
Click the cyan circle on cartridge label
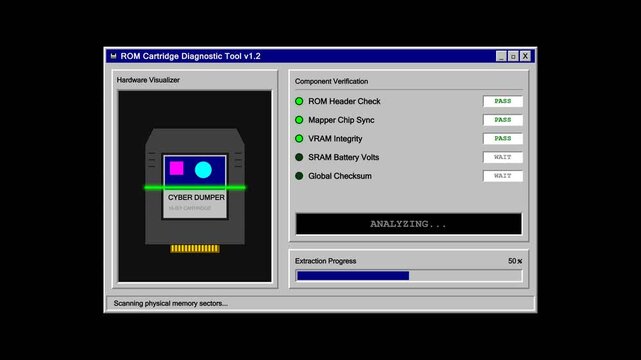click(x=203, y=170)
